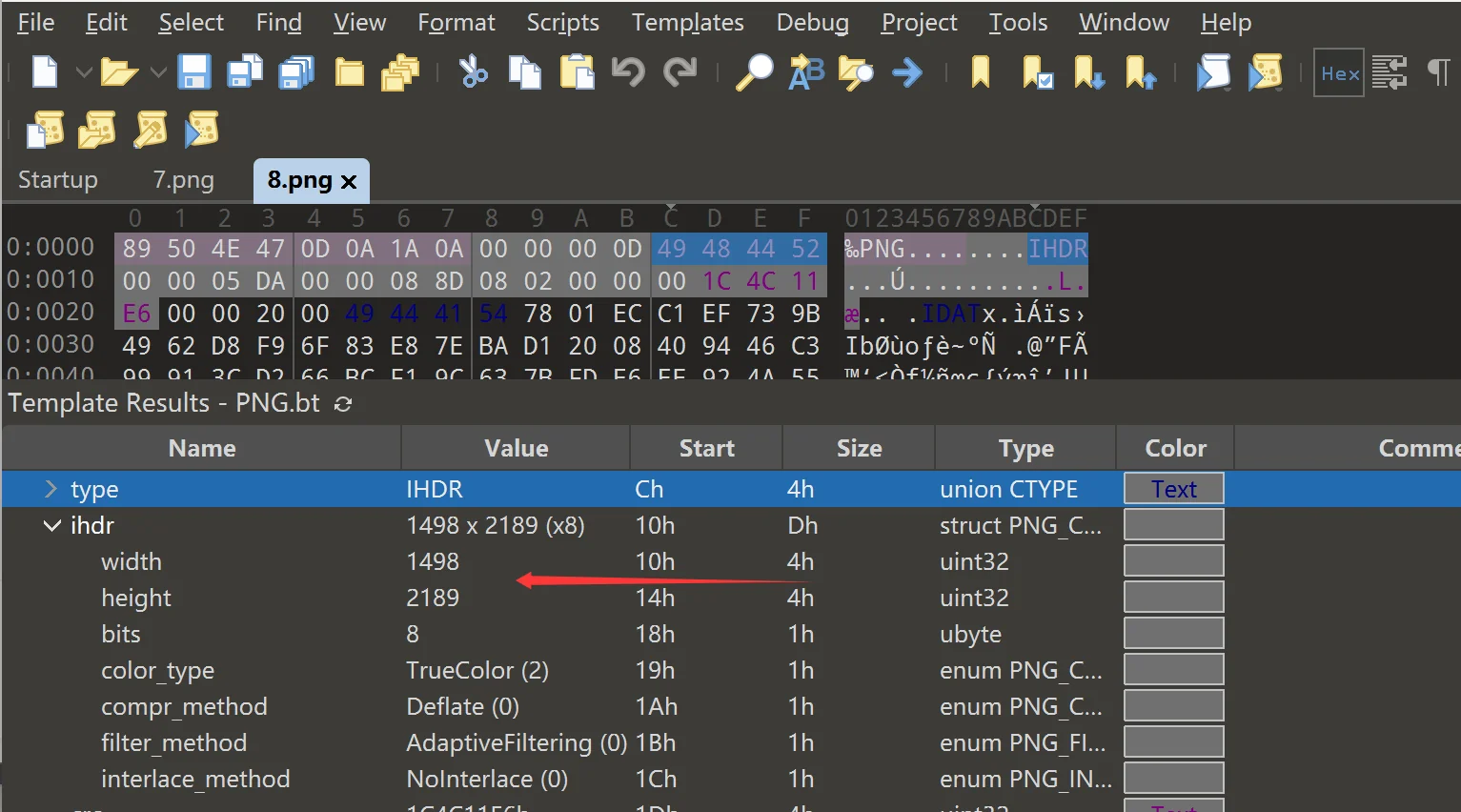Switch to the 7.png tab
The image size is (1461, 812).
click(183, 180)
